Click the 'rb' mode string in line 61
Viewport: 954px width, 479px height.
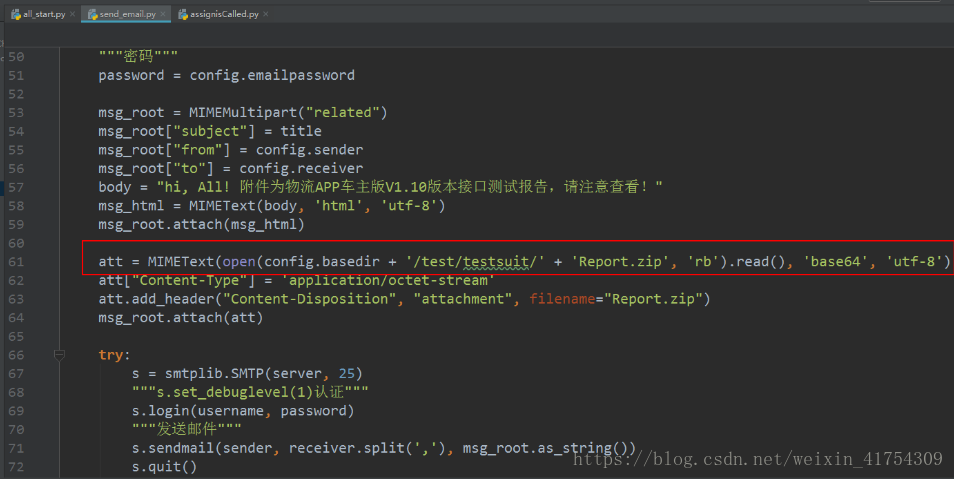(703, 262)
